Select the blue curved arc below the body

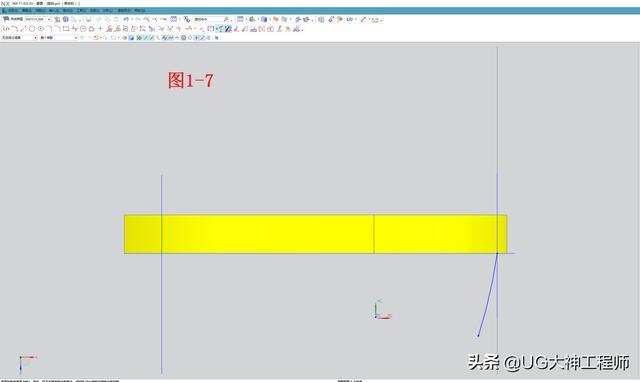[488, 295]
